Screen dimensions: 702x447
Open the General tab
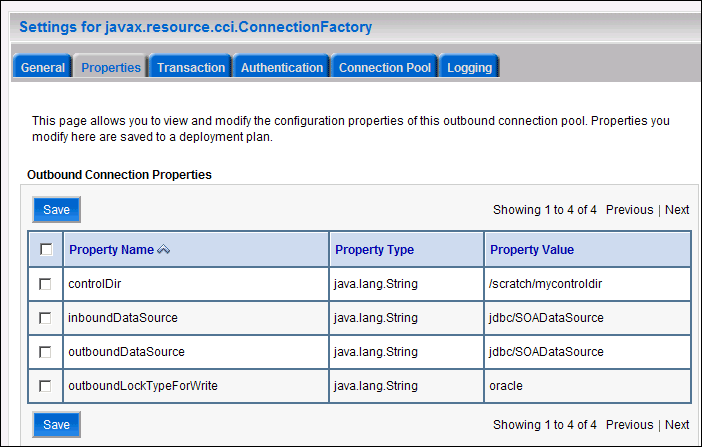tap(43, 67)
